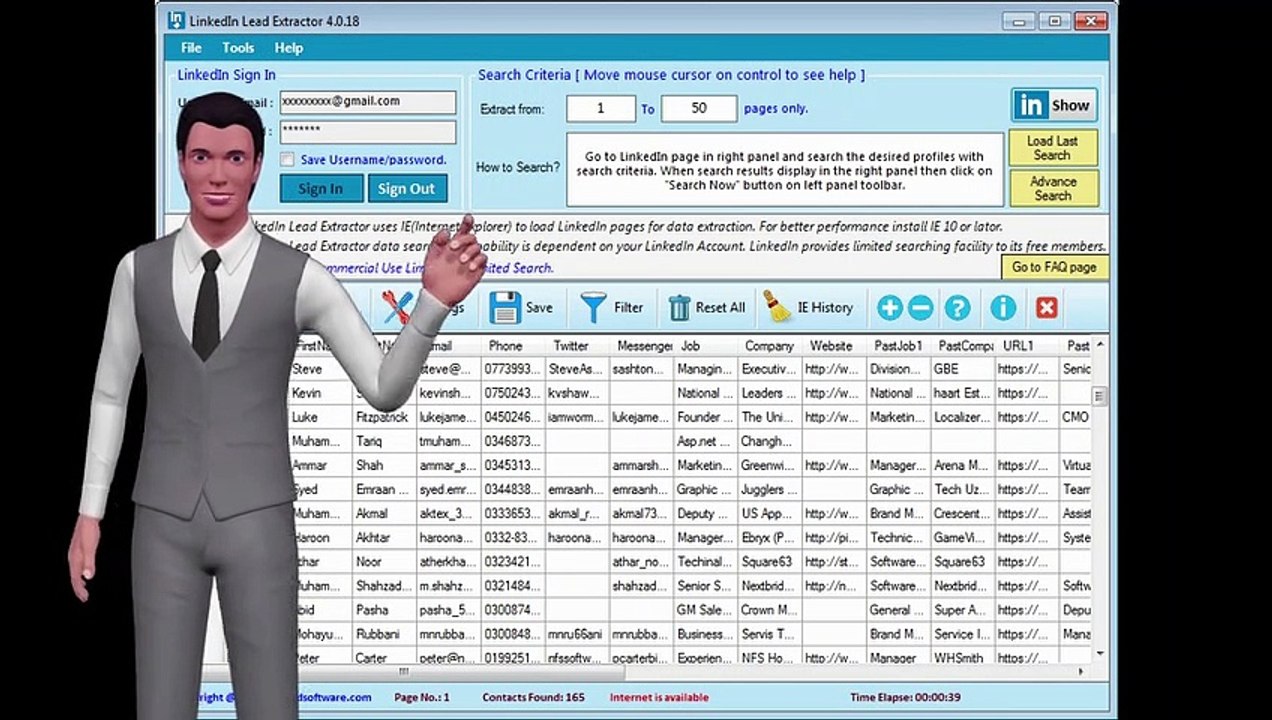Click the Sign In button
The image size is (1272, 720).
point(321,188)
